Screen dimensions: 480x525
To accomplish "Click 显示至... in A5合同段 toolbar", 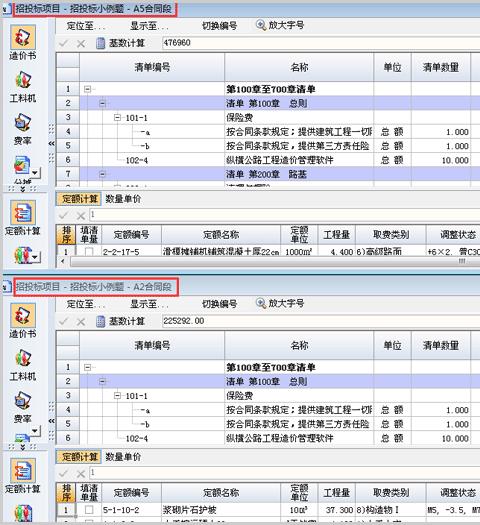I will 149,25.
